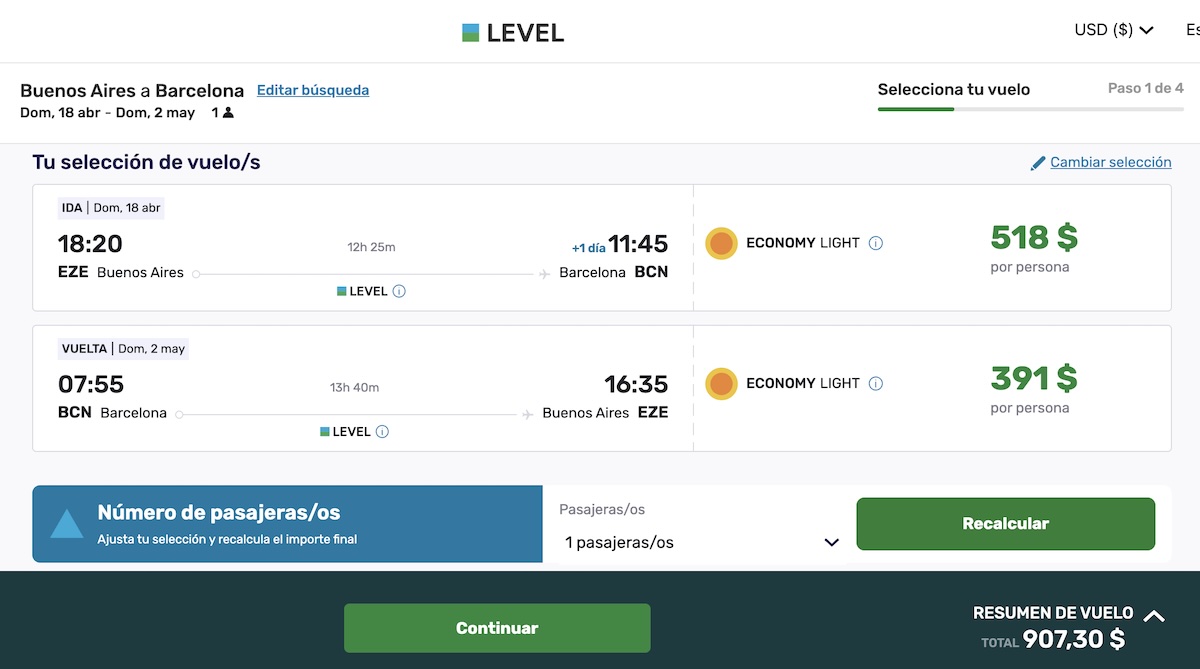Viewport: 1200px width, 669px height.
Task: Click info icon next to outbound LEVEL carrier
Action: [399, 291]
